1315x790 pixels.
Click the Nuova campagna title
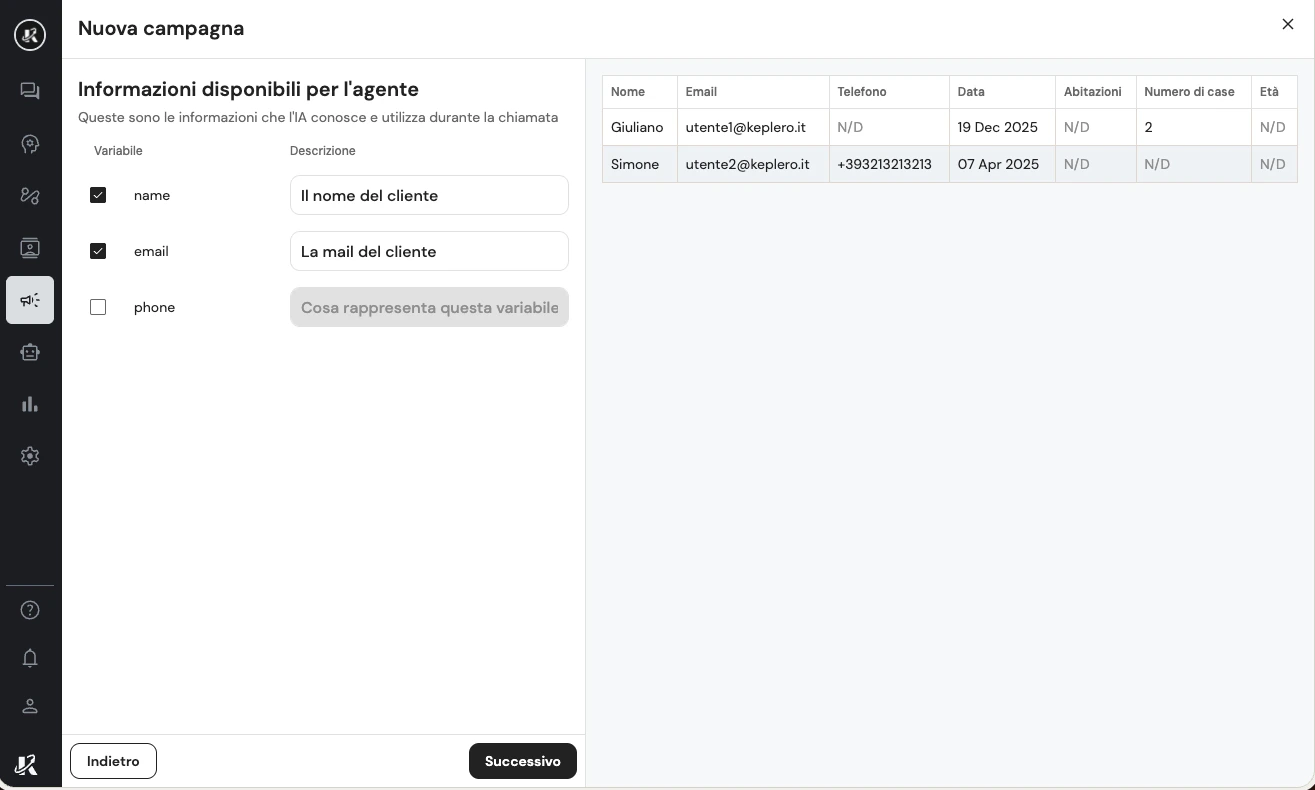point(161,28)
